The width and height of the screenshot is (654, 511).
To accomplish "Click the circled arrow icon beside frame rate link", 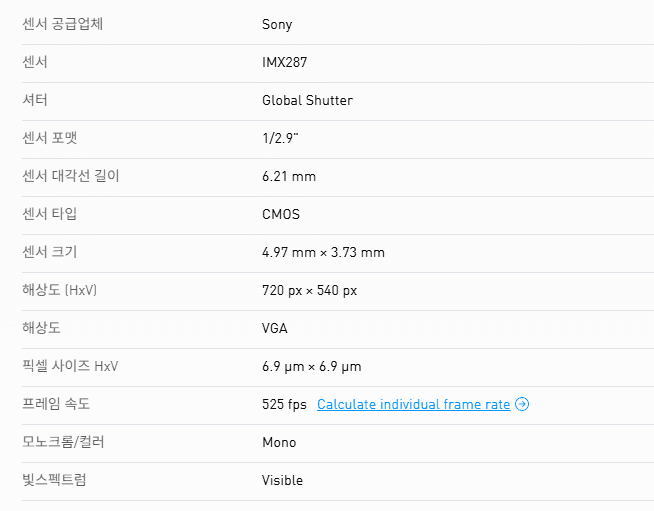I will click(522, 405).
